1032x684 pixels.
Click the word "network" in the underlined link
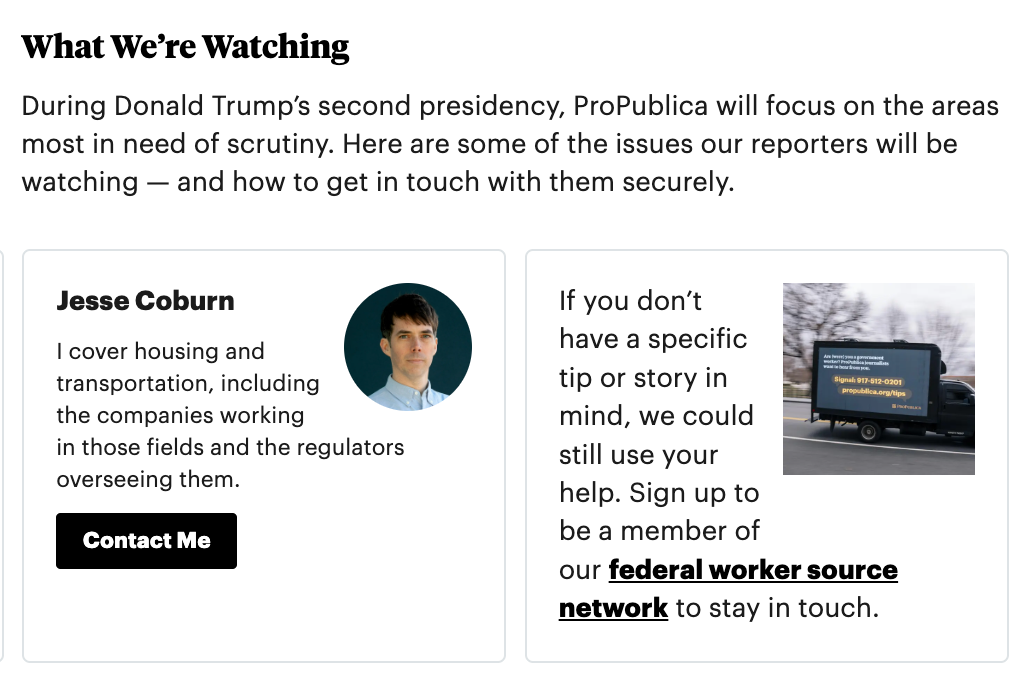coord(613,608)
